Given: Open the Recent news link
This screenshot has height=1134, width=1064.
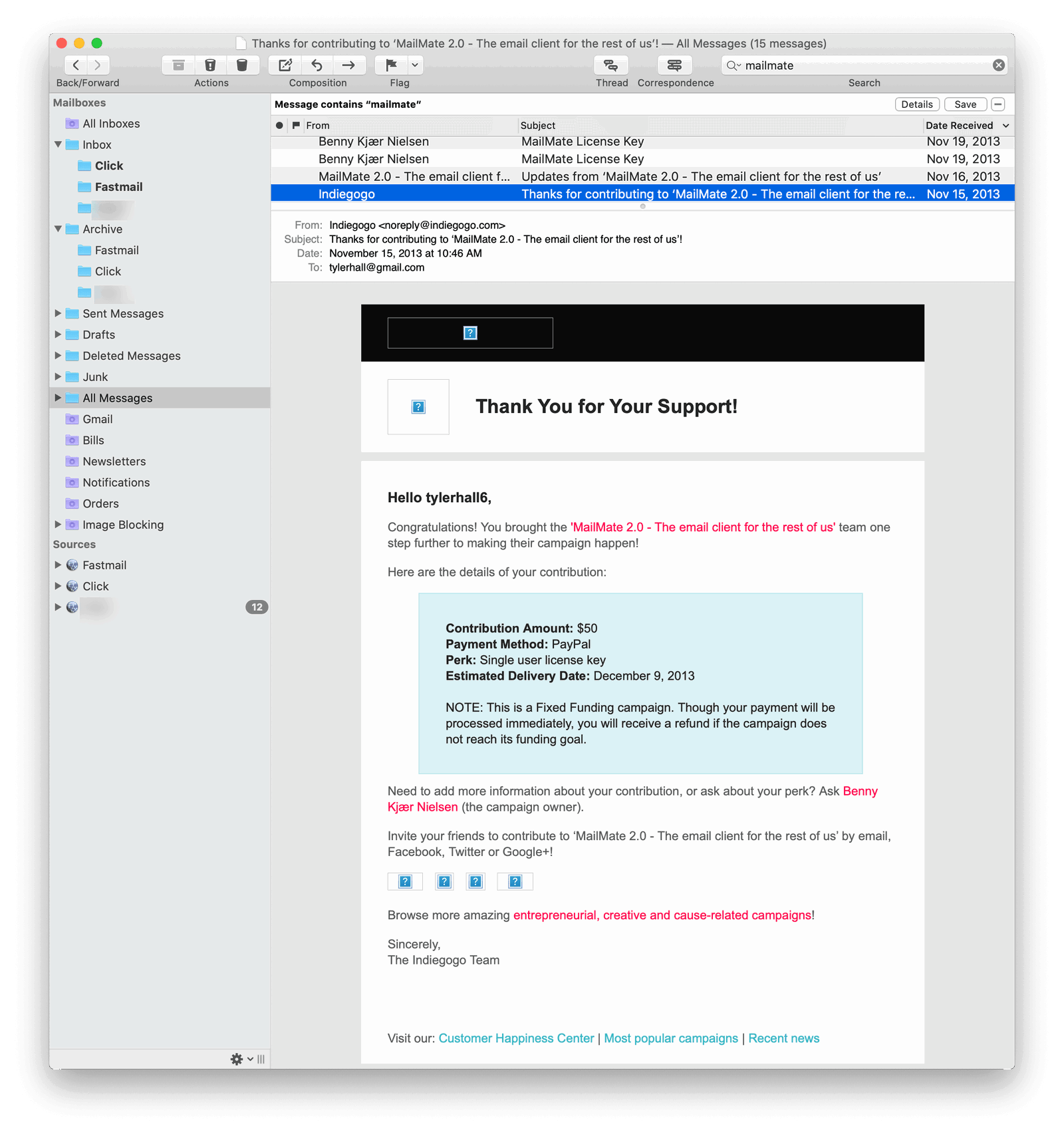Looking at the screenshot, I should (x=783, y=1038).
